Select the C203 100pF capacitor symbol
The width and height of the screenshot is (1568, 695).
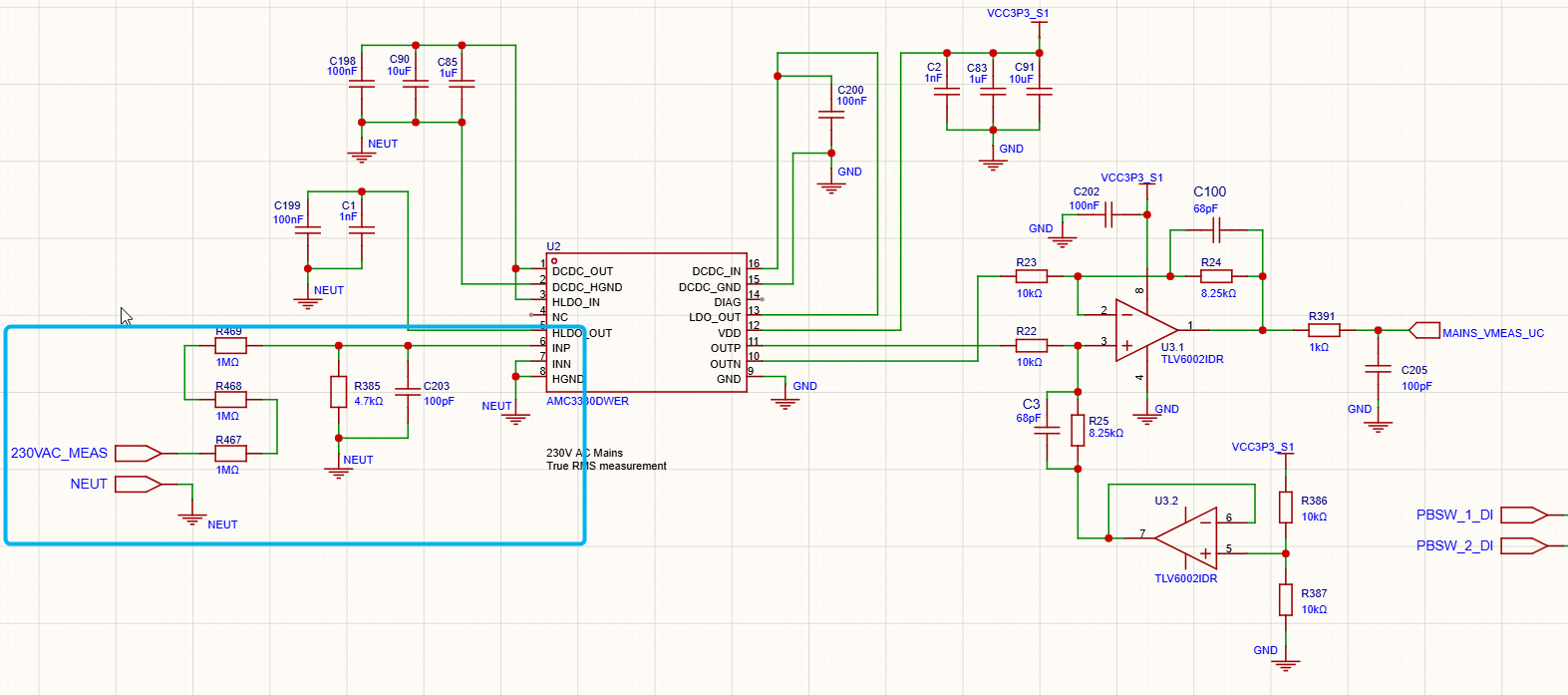(408, 392)
